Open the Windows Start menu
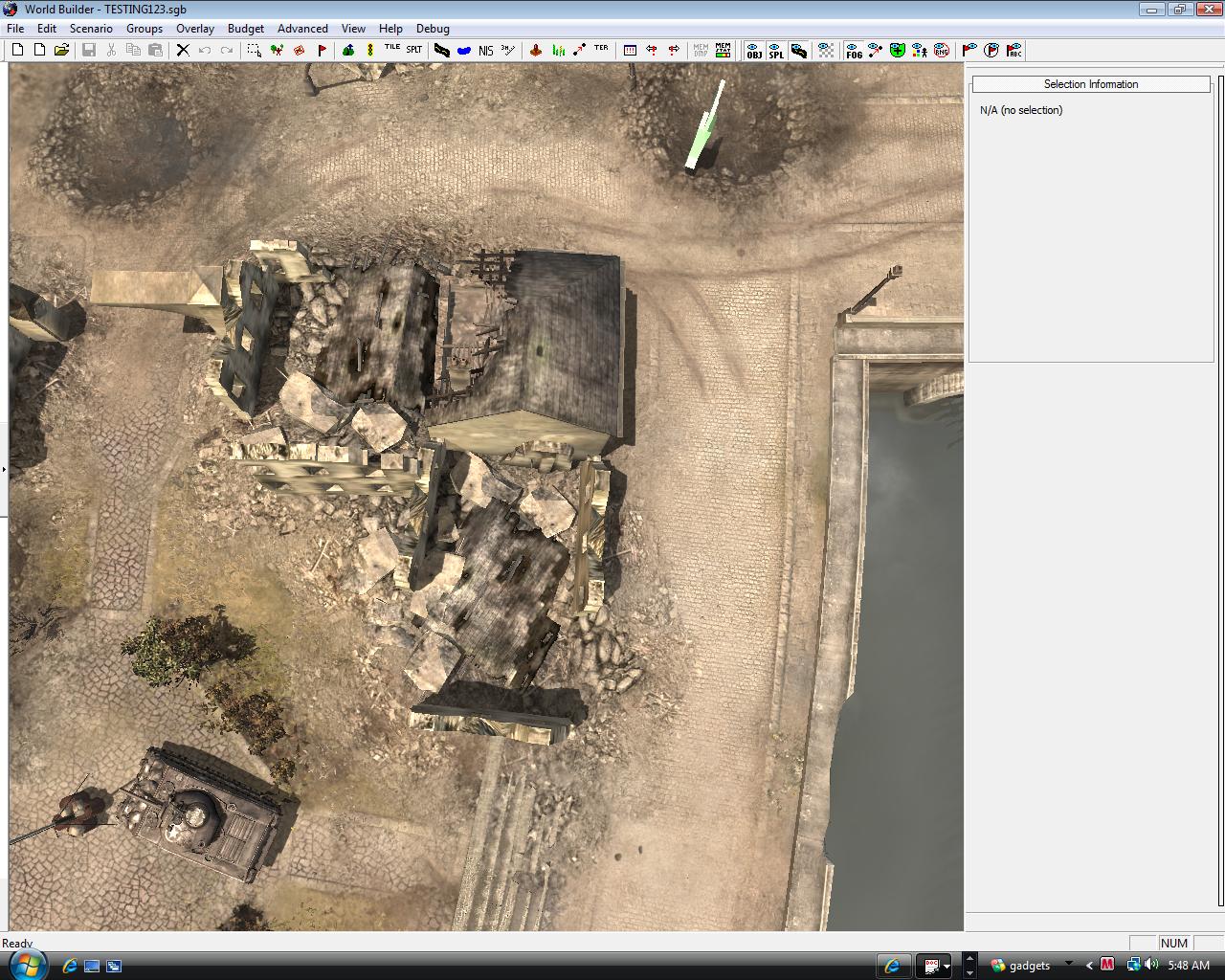1225x980 pixels. pos(27,964)
